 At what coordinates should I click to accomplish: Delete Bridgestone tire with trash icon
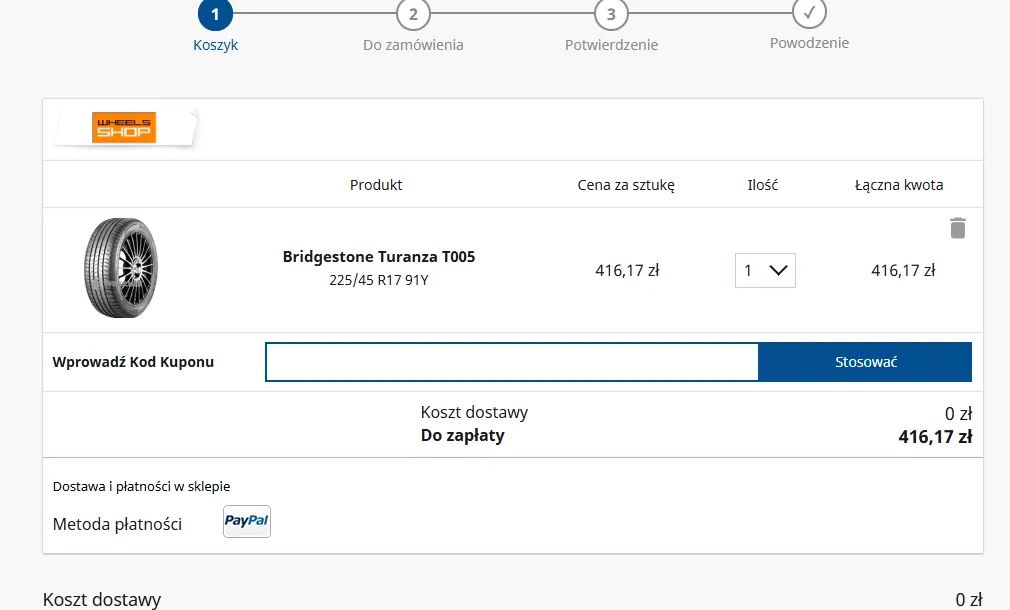click(958, 228)
